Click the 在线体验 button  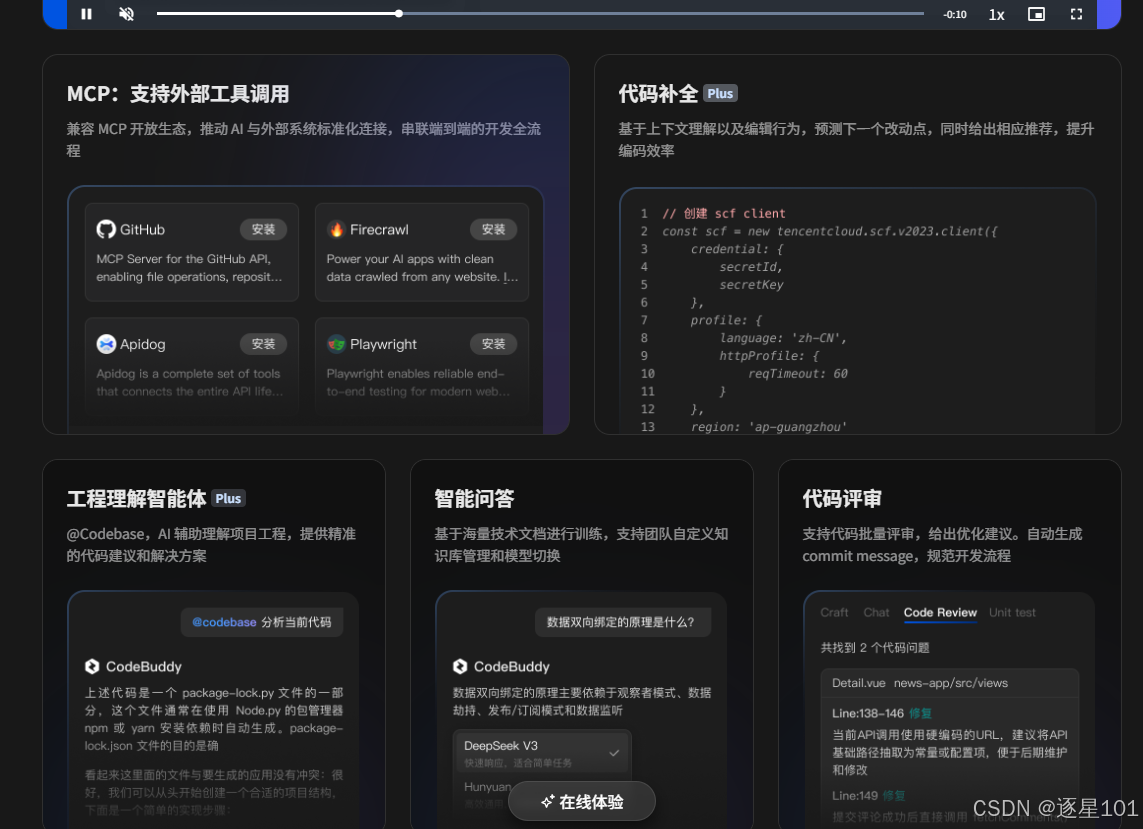pos(580,801)
